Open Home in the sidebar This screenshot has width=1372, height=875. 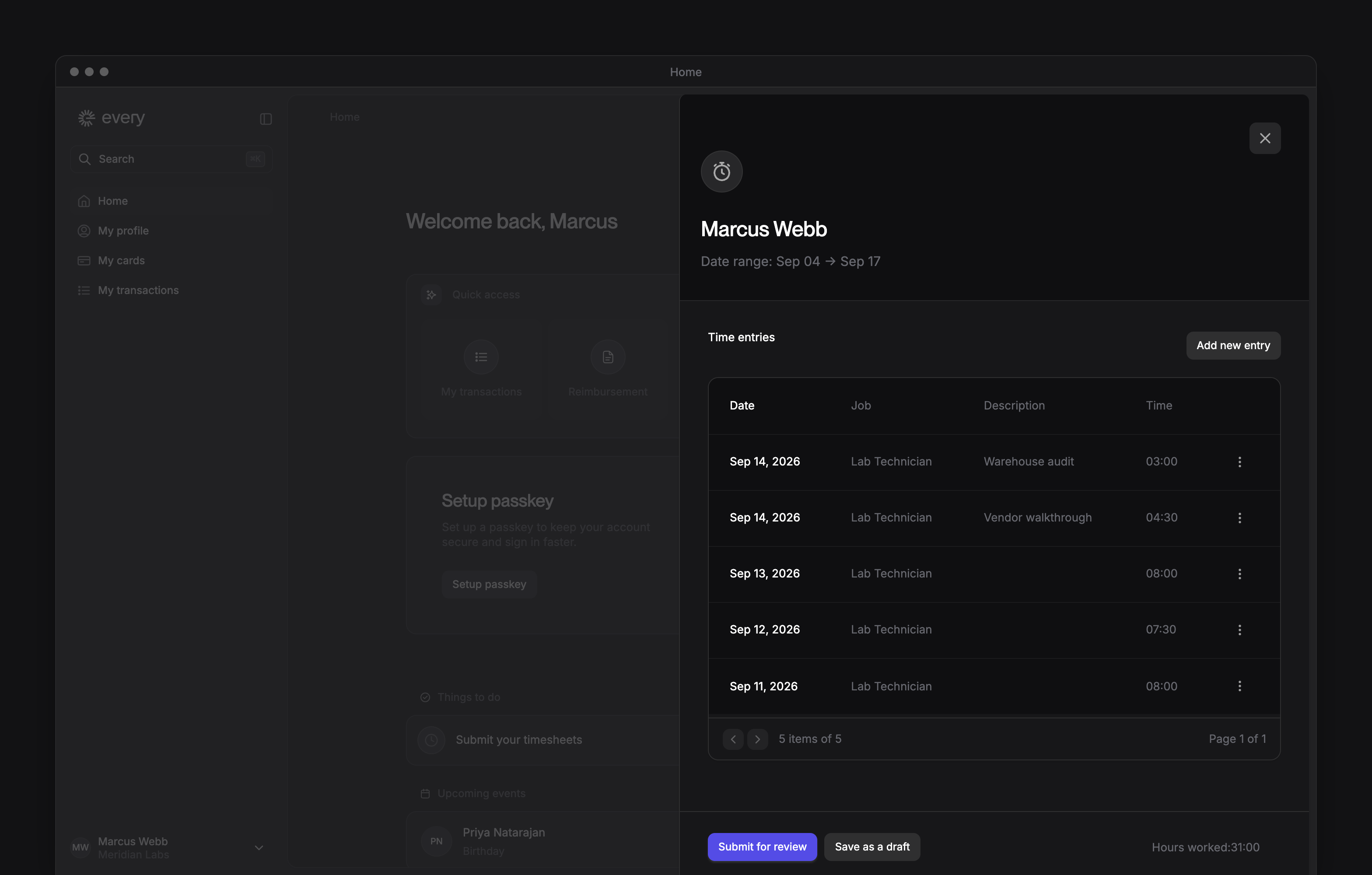tap(171, 201)
